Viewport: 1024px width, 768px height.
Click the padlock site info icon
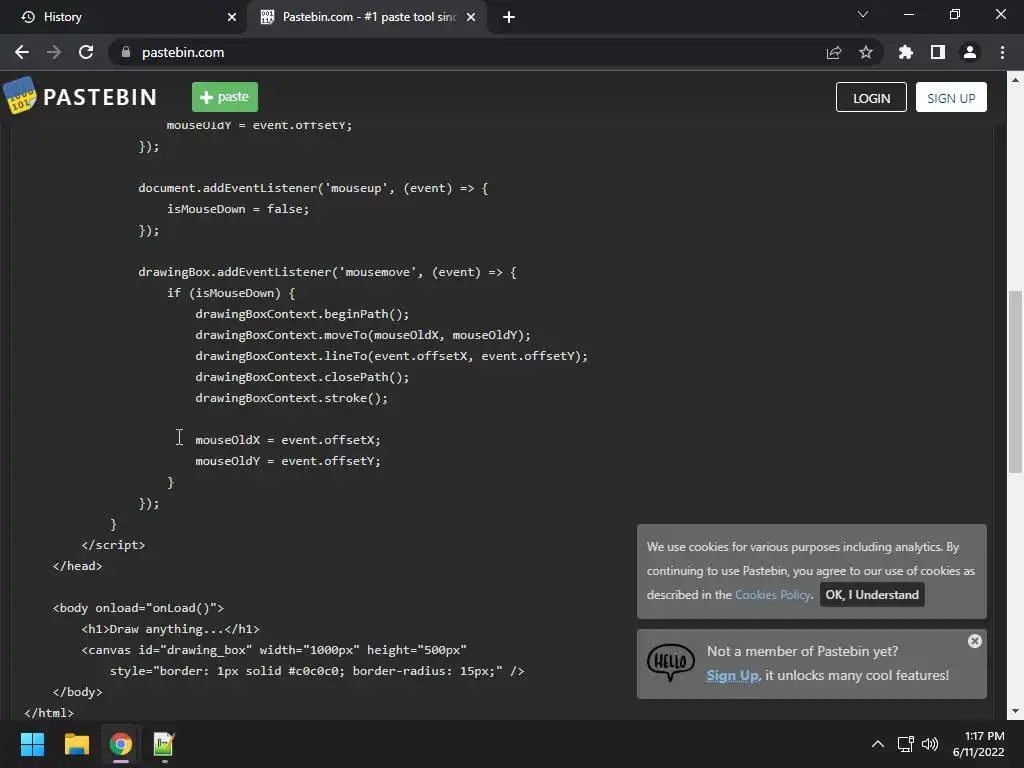point(126,52)
